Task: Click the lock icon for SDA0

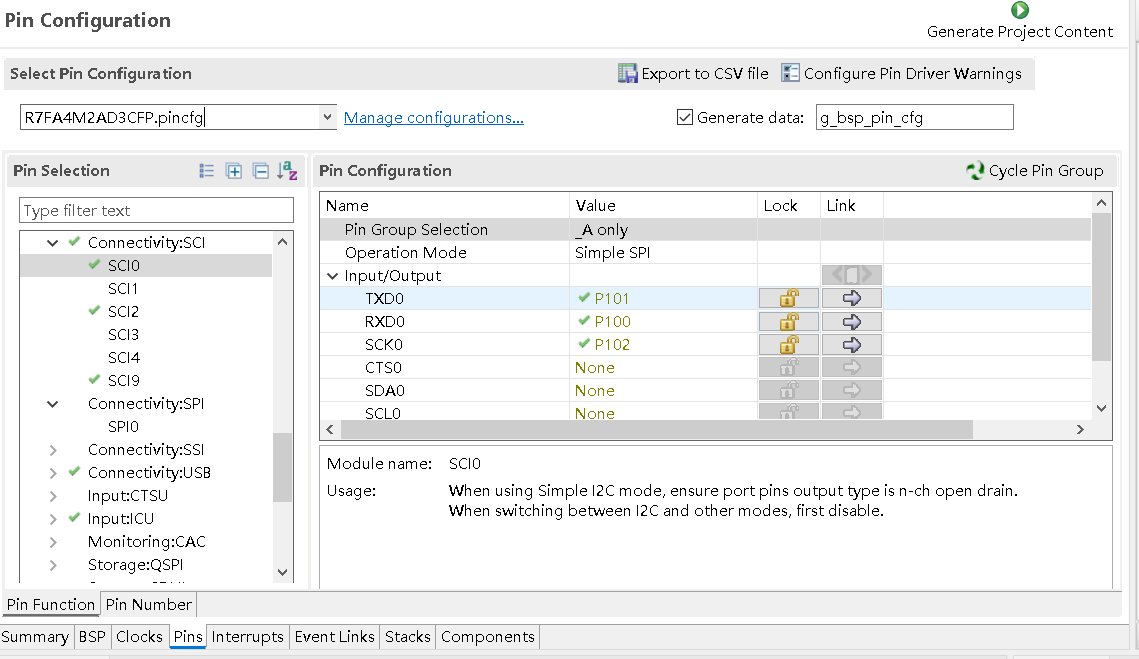Action: [x=789, y=390]
